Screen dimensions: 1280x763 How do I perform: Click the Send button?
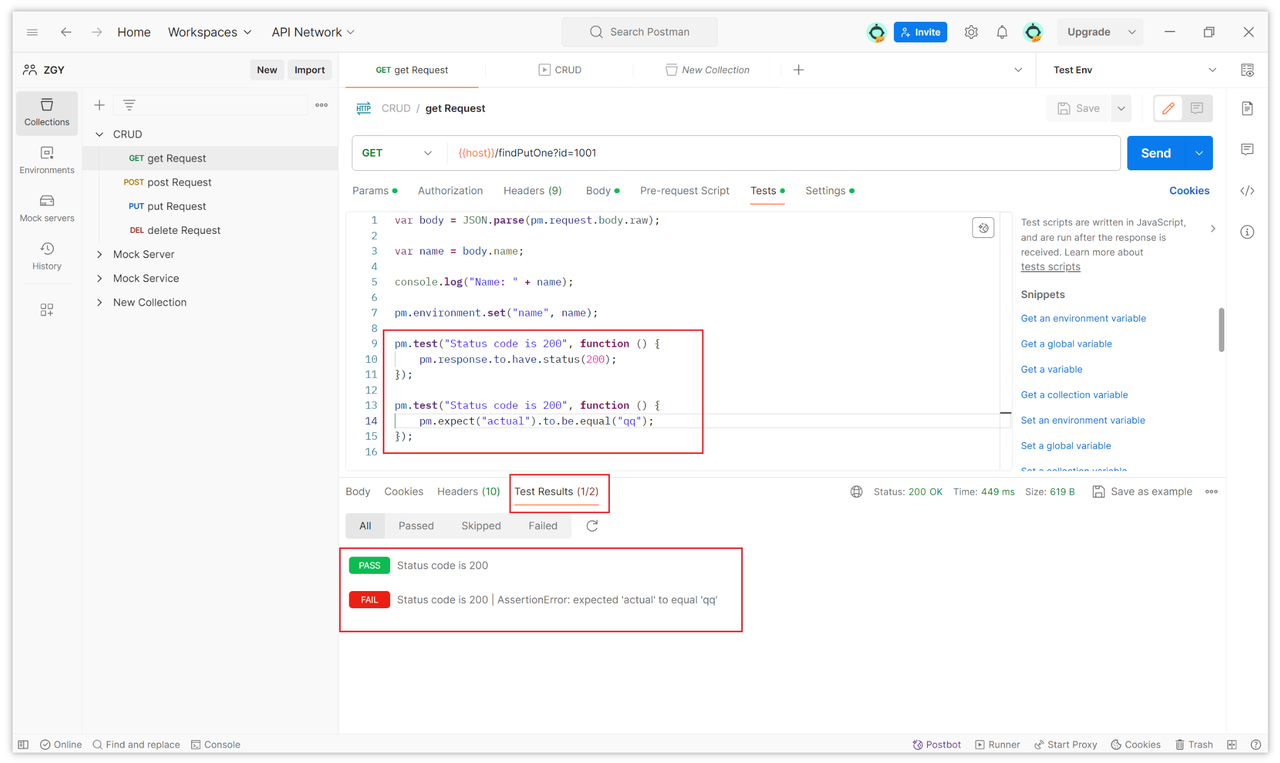point(1156,153)
